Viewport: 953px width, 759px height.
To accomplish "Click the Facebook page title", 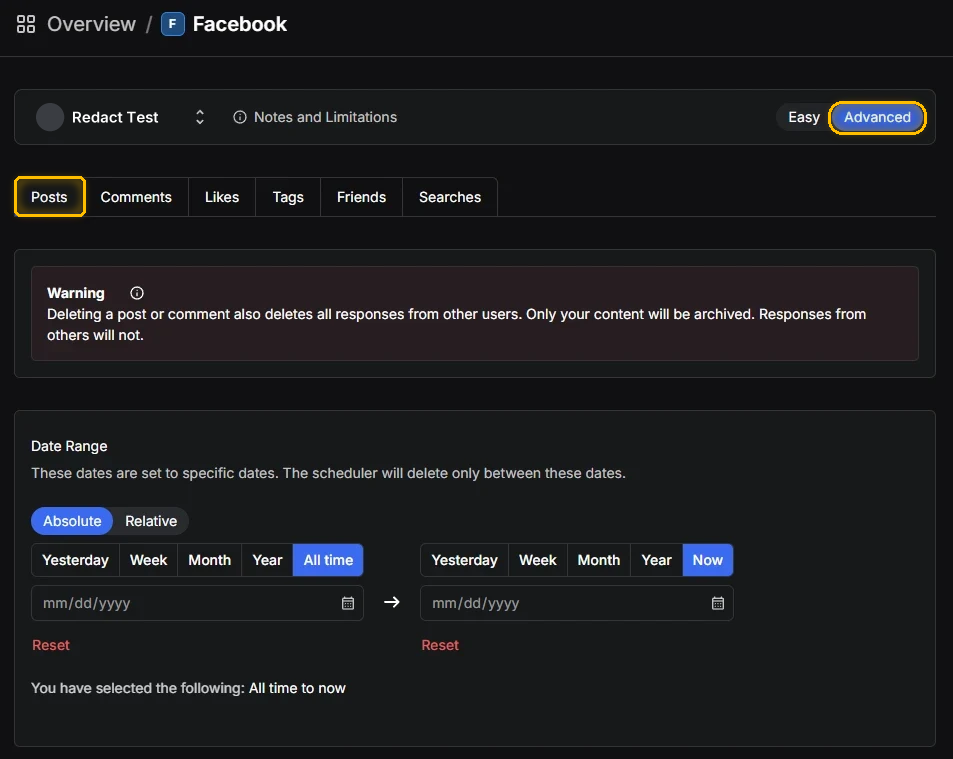I will click(239, 24).
